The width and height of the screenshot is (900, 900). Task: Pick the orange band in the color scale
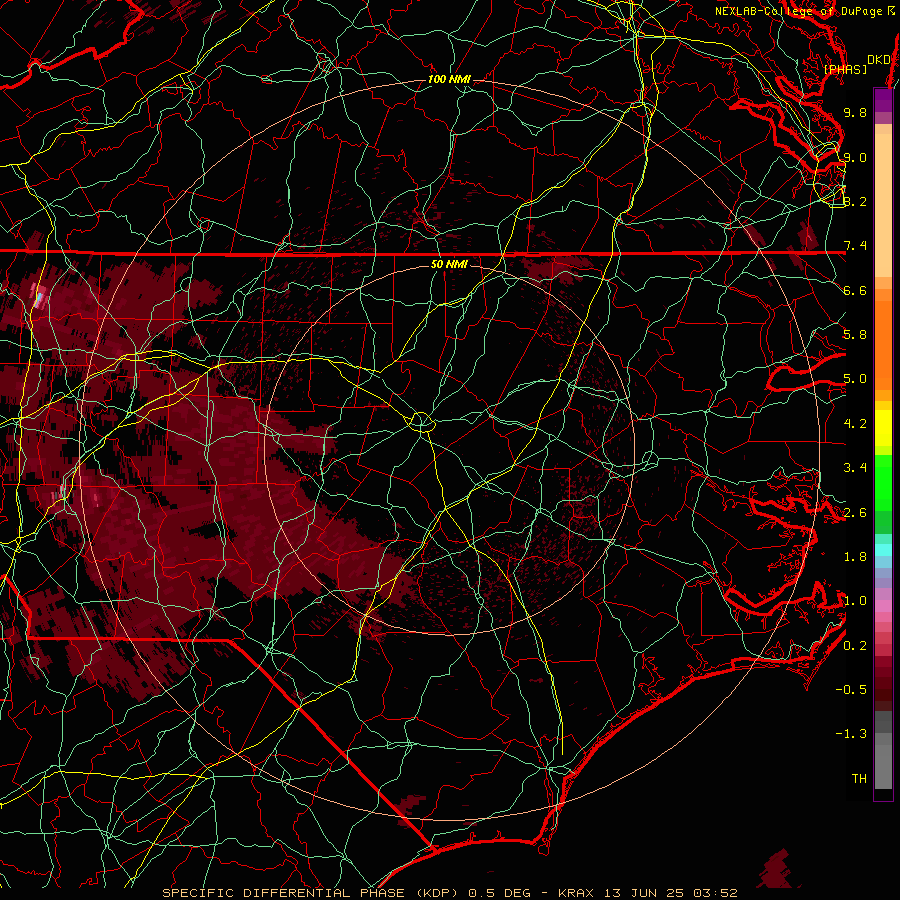(x=883, y=344)
